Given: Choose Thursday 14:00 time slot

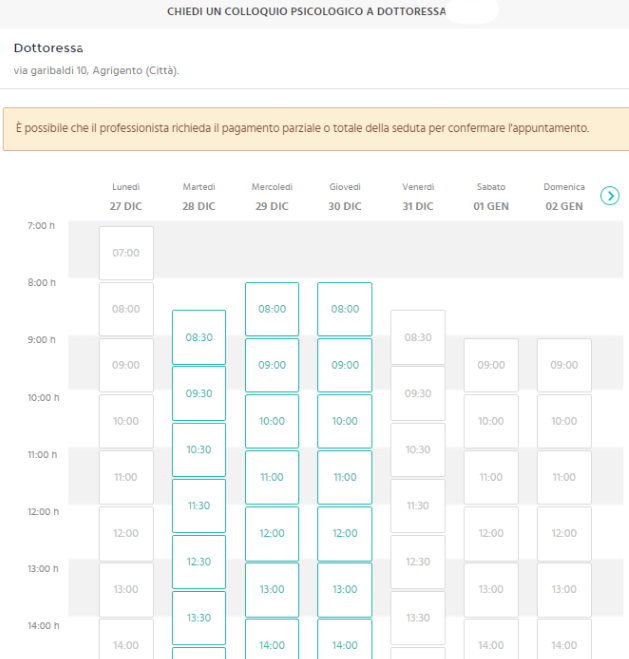Looking at the screenshot, I should pos(345,642).
